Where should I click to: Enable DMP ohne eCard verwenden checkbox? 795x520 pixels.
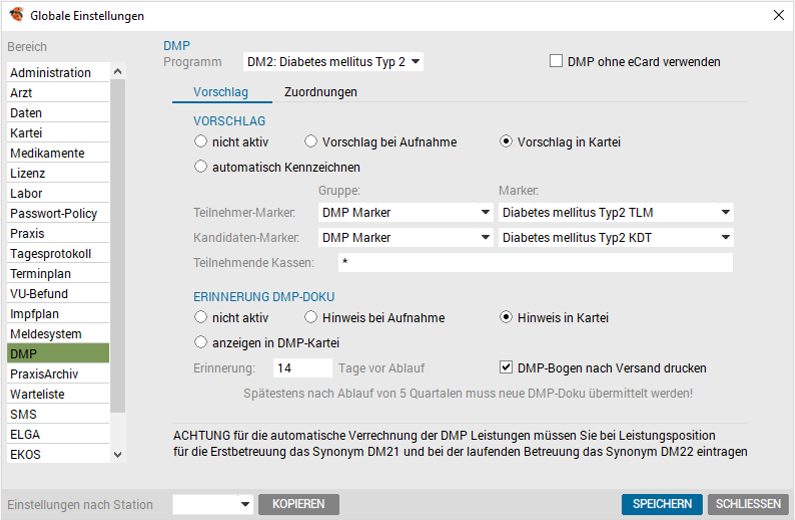click(556, 61)
